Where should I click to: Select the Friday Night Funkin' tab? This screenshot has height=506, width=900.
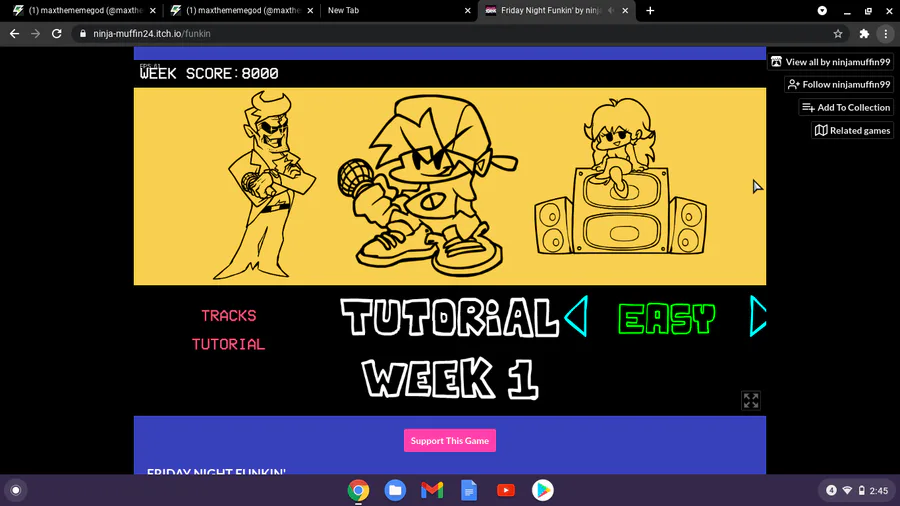coord(551,10)
